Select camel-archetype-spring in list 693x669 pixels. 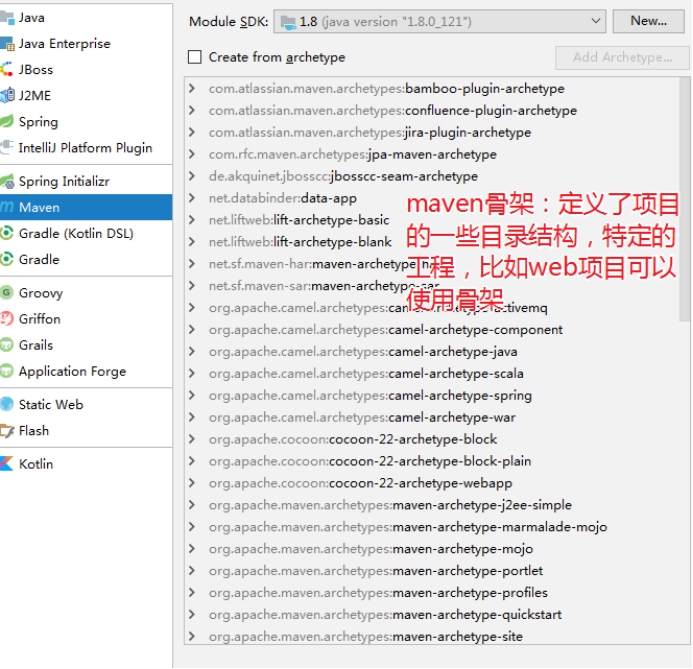pyautogui.click(x=370, y=395)
